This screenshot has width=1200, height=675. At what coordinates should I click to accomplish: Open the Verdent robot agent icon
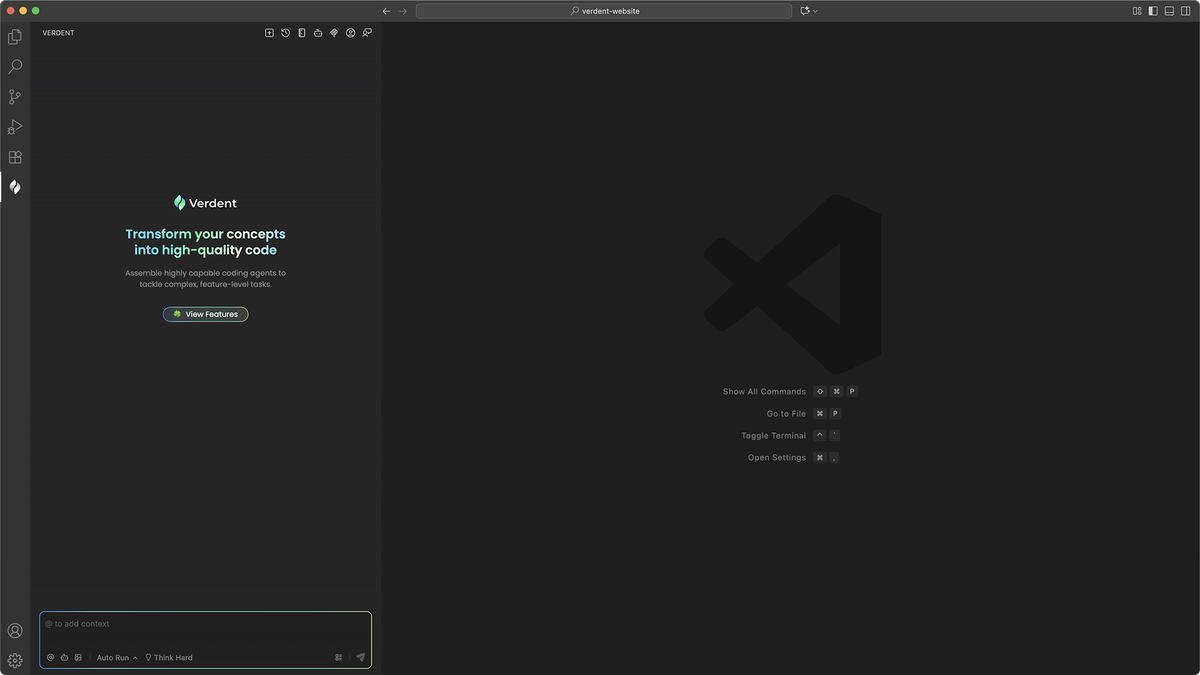click(x=318, y=33)
